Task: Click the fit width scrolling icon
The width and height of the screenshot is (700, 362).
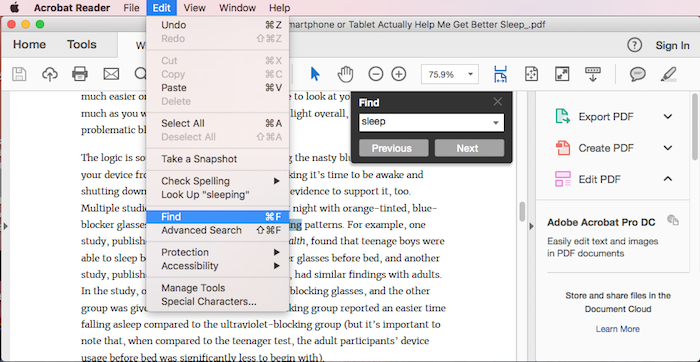Action: point(500,74)
